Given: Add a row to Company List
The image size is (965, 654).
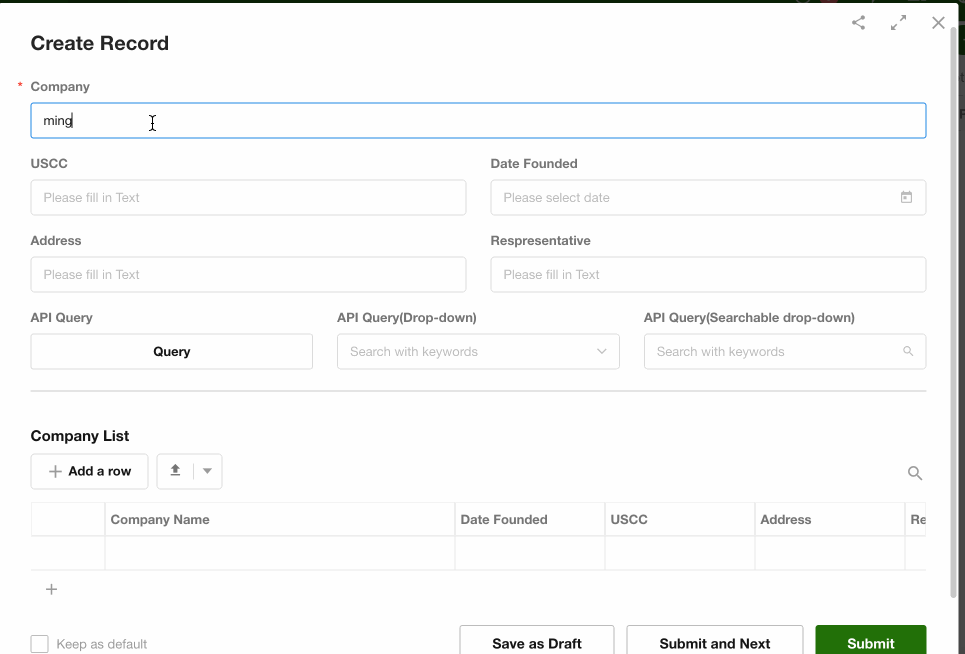Looking at the screenshot, I should [89, 471].
